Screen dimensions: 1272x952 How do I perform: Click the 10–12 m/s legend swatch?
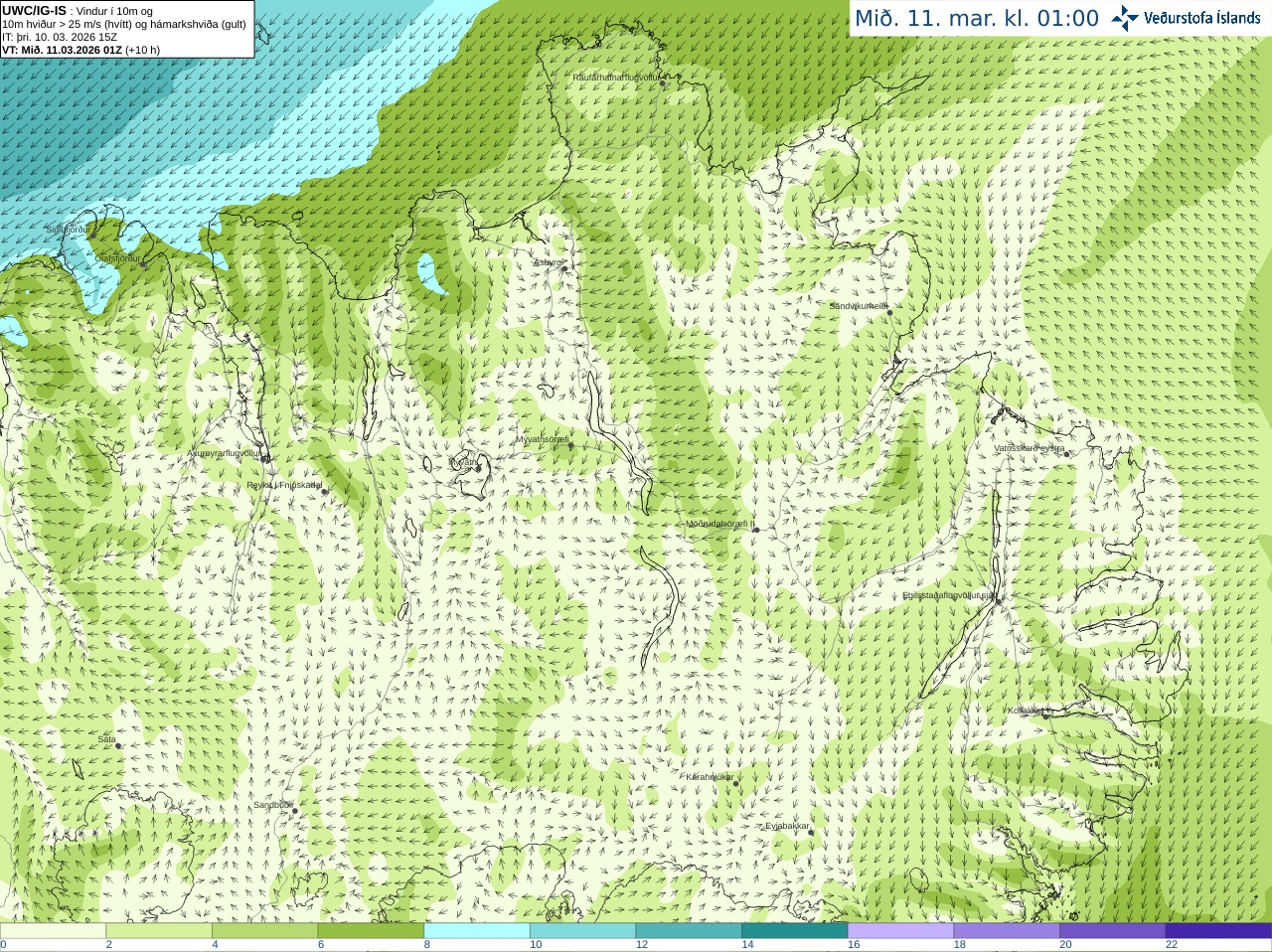click(x=582, y=930)
